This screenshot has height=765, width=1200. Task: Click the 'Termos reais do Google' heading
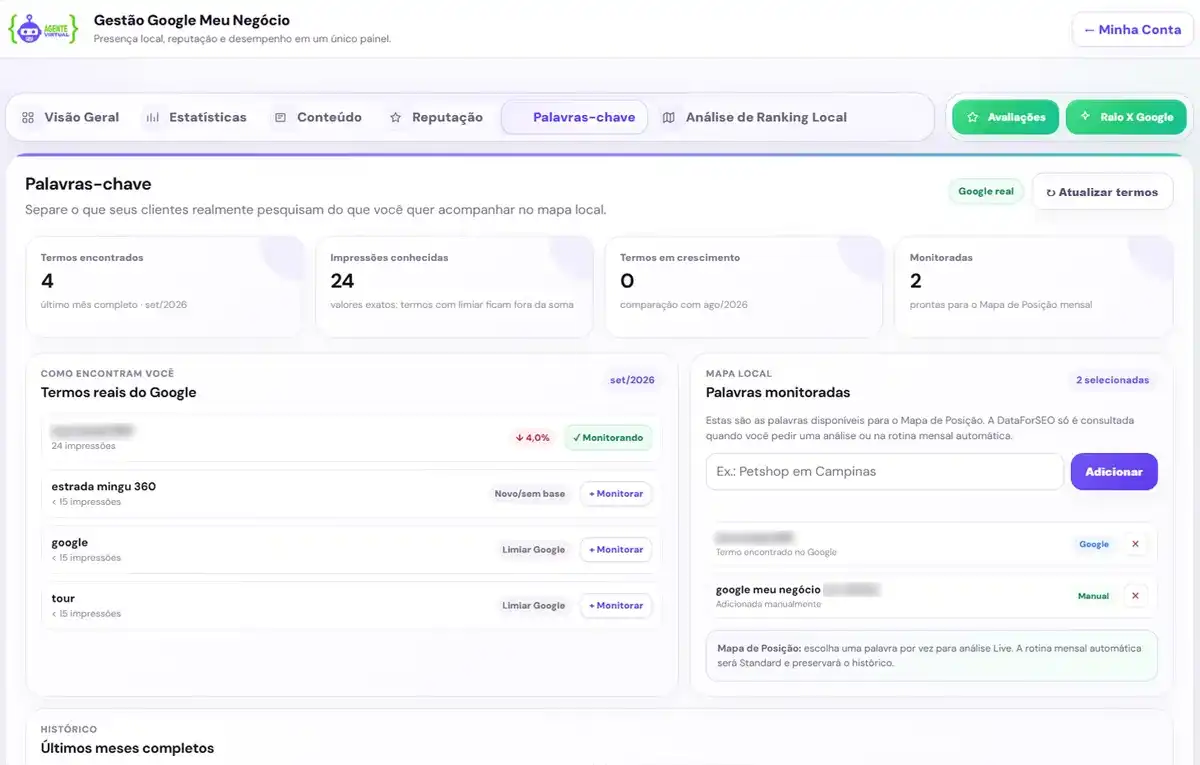118,393
